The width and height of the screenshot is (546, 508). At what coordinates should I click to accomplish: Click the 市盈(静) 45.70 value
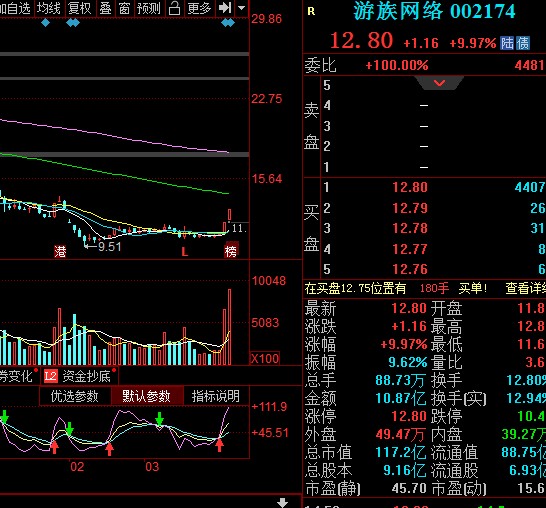409,489
